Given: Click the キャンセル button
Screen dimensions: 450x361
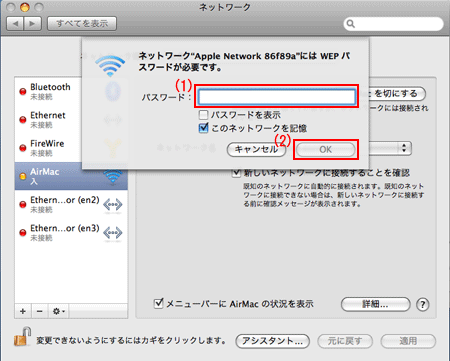Looking at the screenshot, I should [x=256, y=149].
